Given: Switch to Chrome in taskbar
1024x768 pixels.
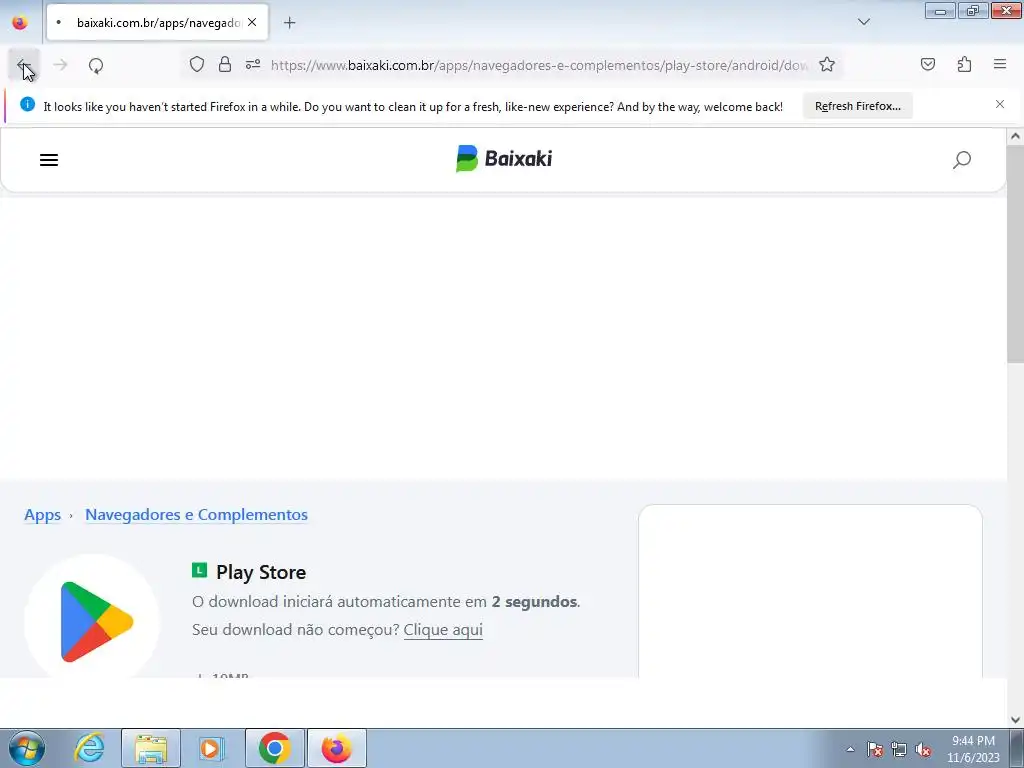Looking at the screenshot, I should [274, 748].
